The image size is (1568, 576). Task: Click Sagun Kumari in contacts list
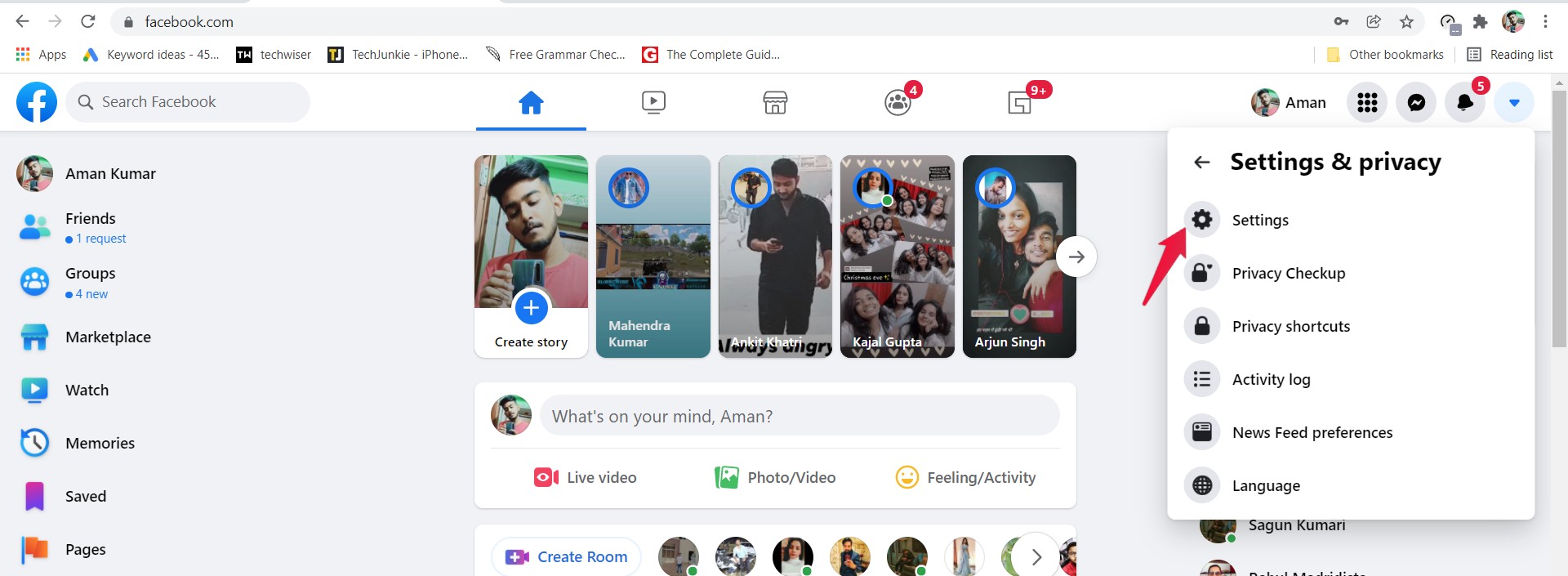pos(1297,525)
